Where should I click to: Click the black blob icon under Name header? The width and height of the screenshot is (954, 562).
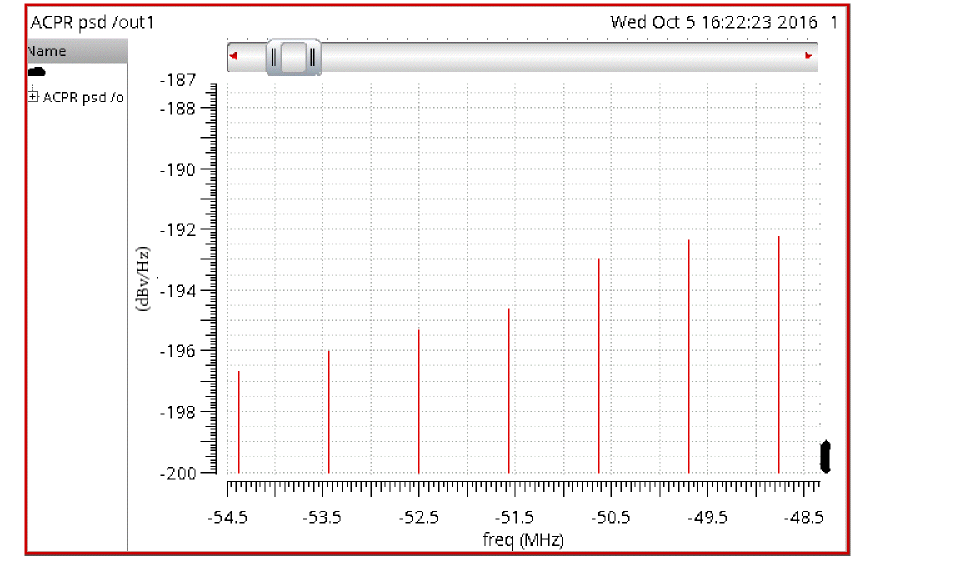tap(37, 72)
